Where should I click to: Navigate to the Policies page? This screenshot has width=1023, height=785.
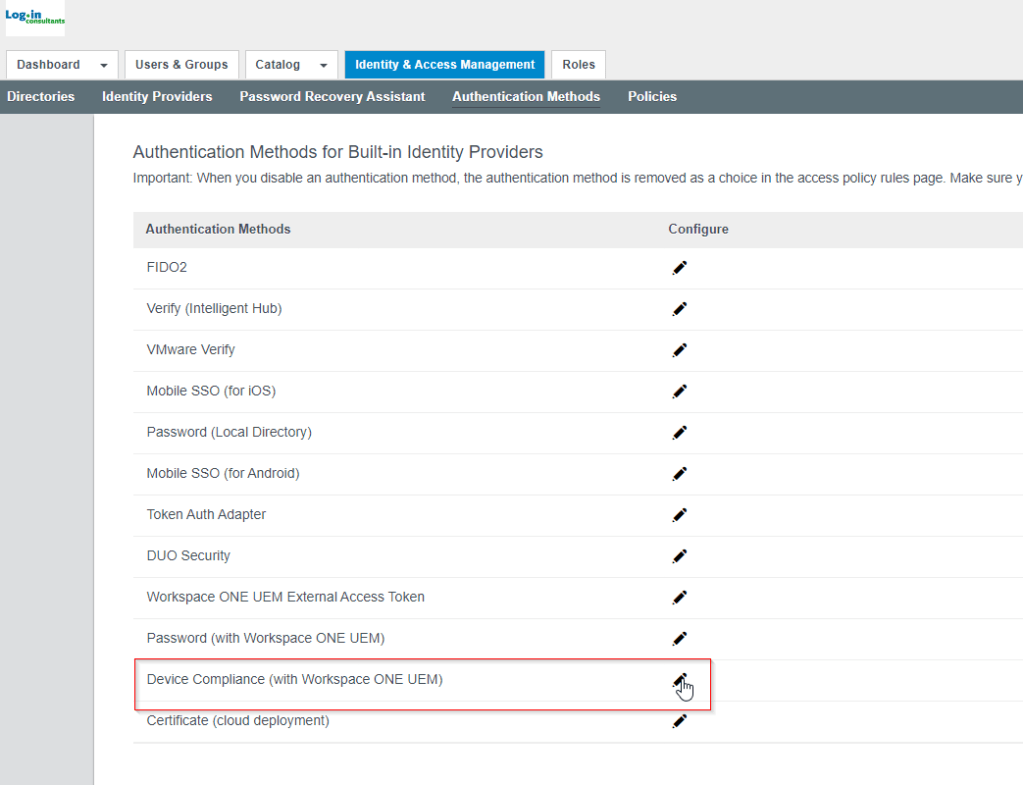coord(652,96)
